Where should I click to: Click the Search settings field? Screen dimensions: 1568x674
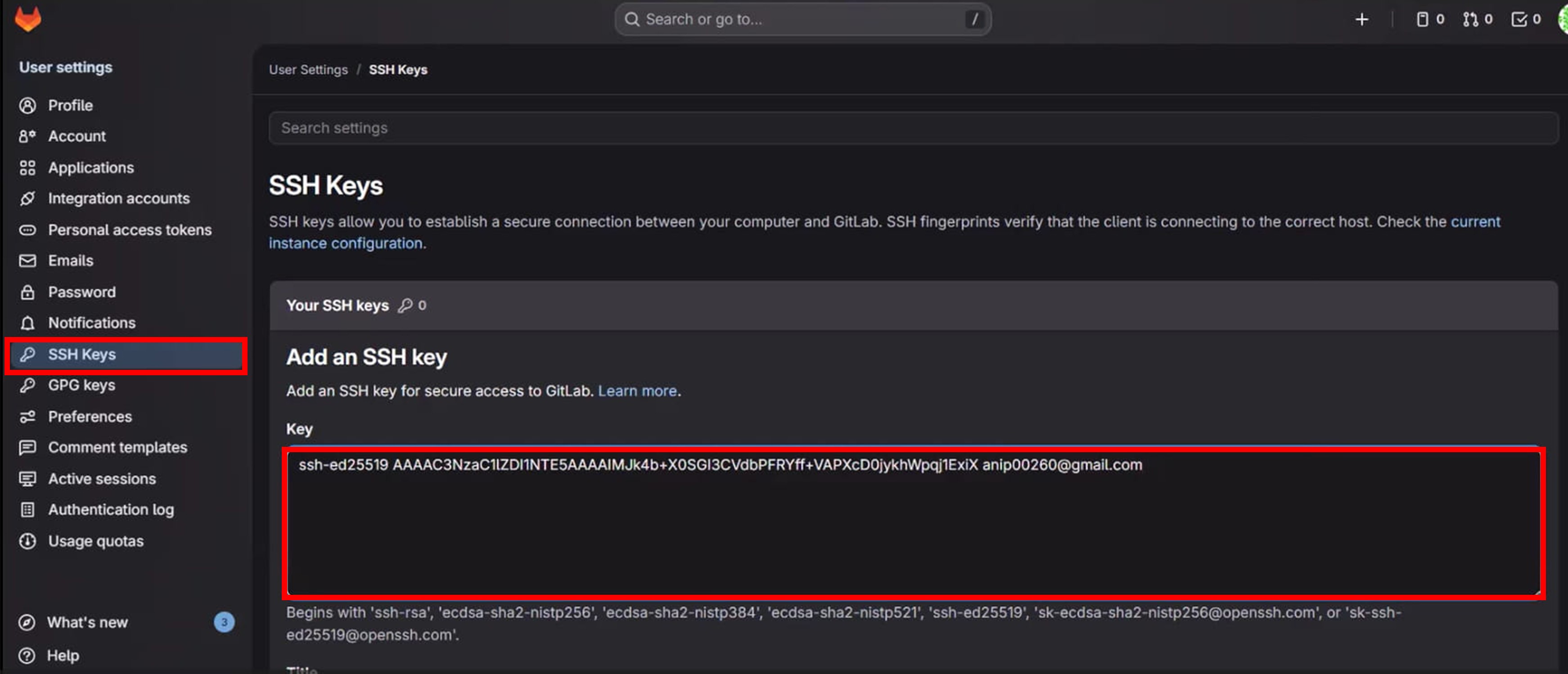(913, 128)
